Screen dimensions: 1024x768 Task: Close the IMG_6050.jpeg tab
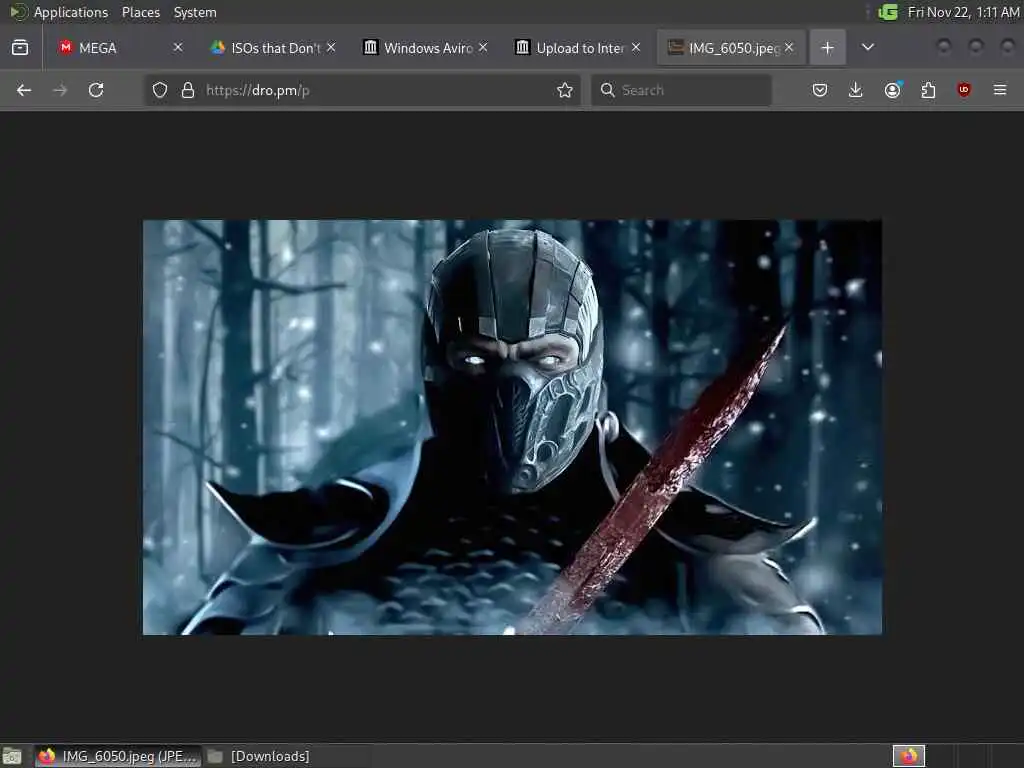click(x=789, y=48)
